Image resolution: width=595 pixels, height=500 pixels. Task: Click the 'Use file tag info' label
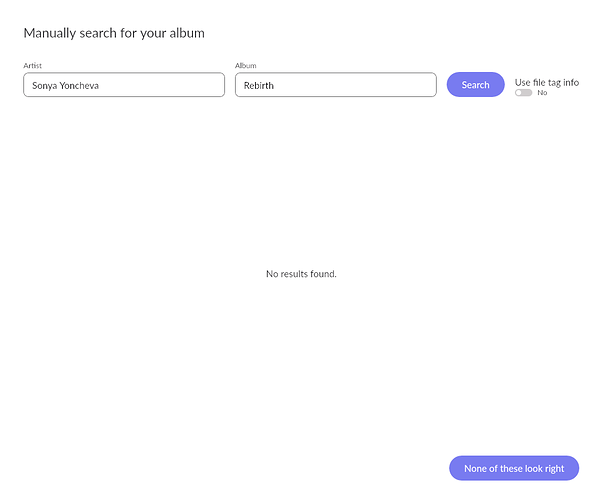tap(547, 82)
